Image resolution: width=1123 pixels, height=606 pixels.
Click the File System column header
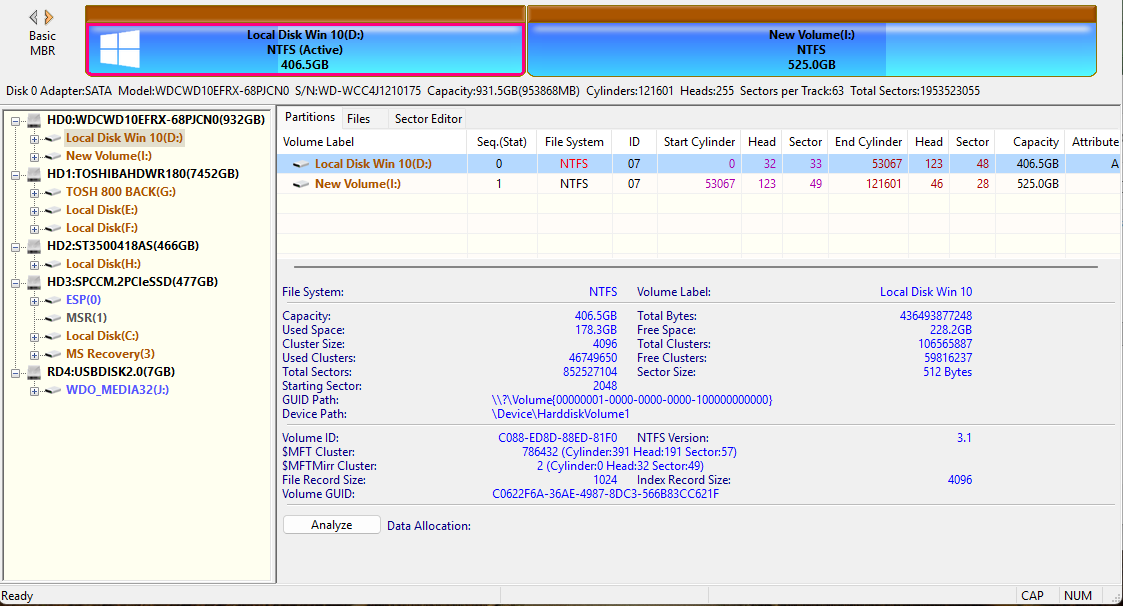pyautogui.click(x=574, y=142)
